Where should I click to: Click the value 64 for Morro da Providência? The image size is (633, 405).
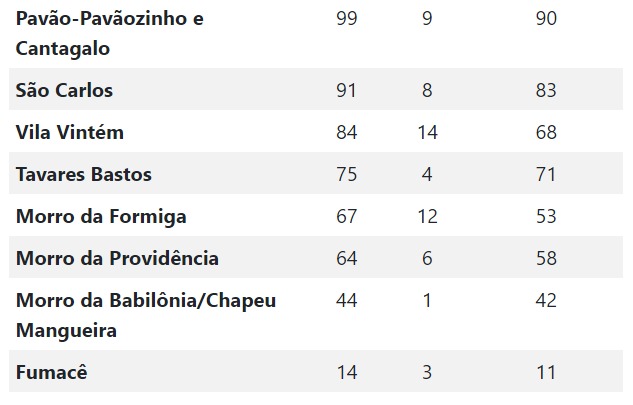pos(346,258)
